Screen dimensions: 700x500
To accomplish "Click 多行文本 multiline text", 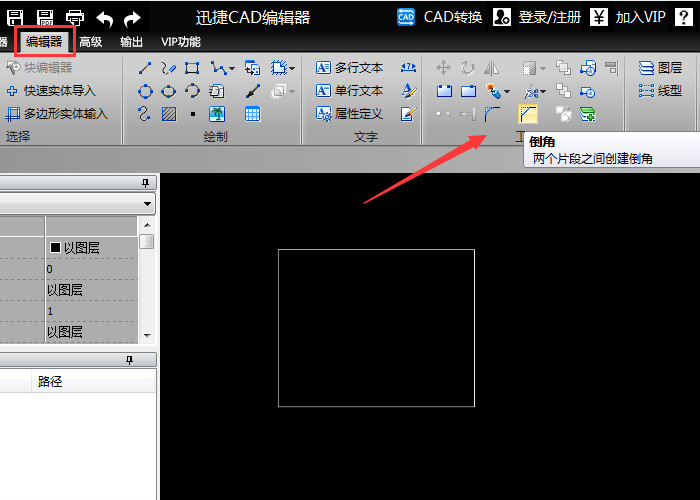I will pyautogui.click(x=349, y=68).
